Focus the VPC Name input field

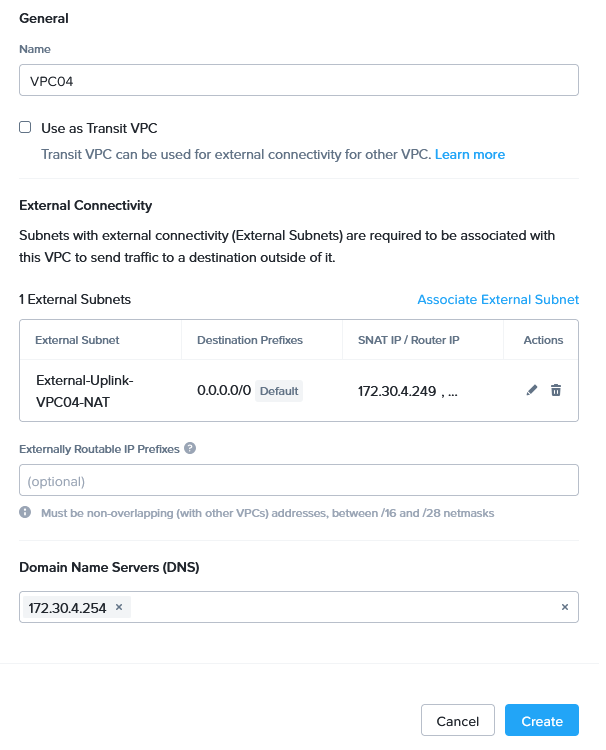click(x=299, y=80)
